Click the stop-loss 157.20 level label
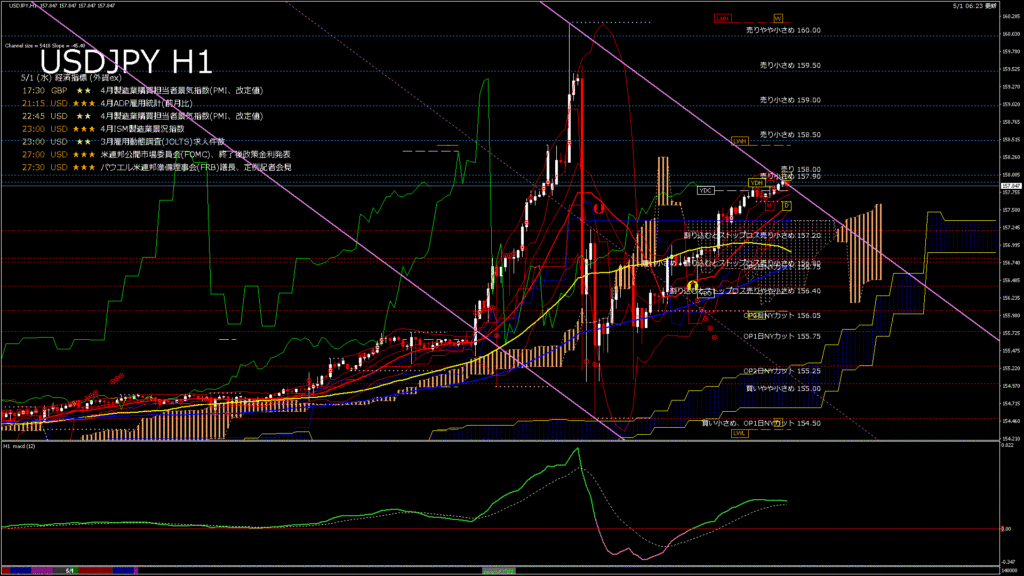Viewport: 1024px width, 576px height. (752, 235)
